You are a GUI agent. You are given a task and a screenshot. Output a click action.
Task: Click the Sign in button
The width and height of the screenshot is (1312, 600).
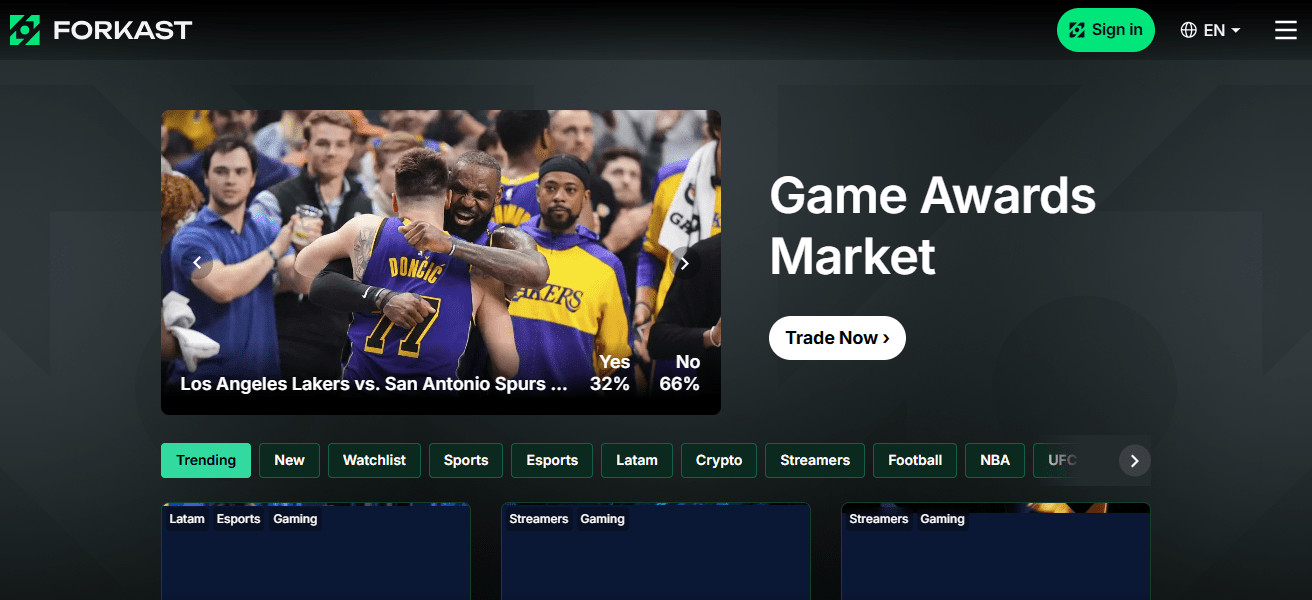pos(1105,30)
